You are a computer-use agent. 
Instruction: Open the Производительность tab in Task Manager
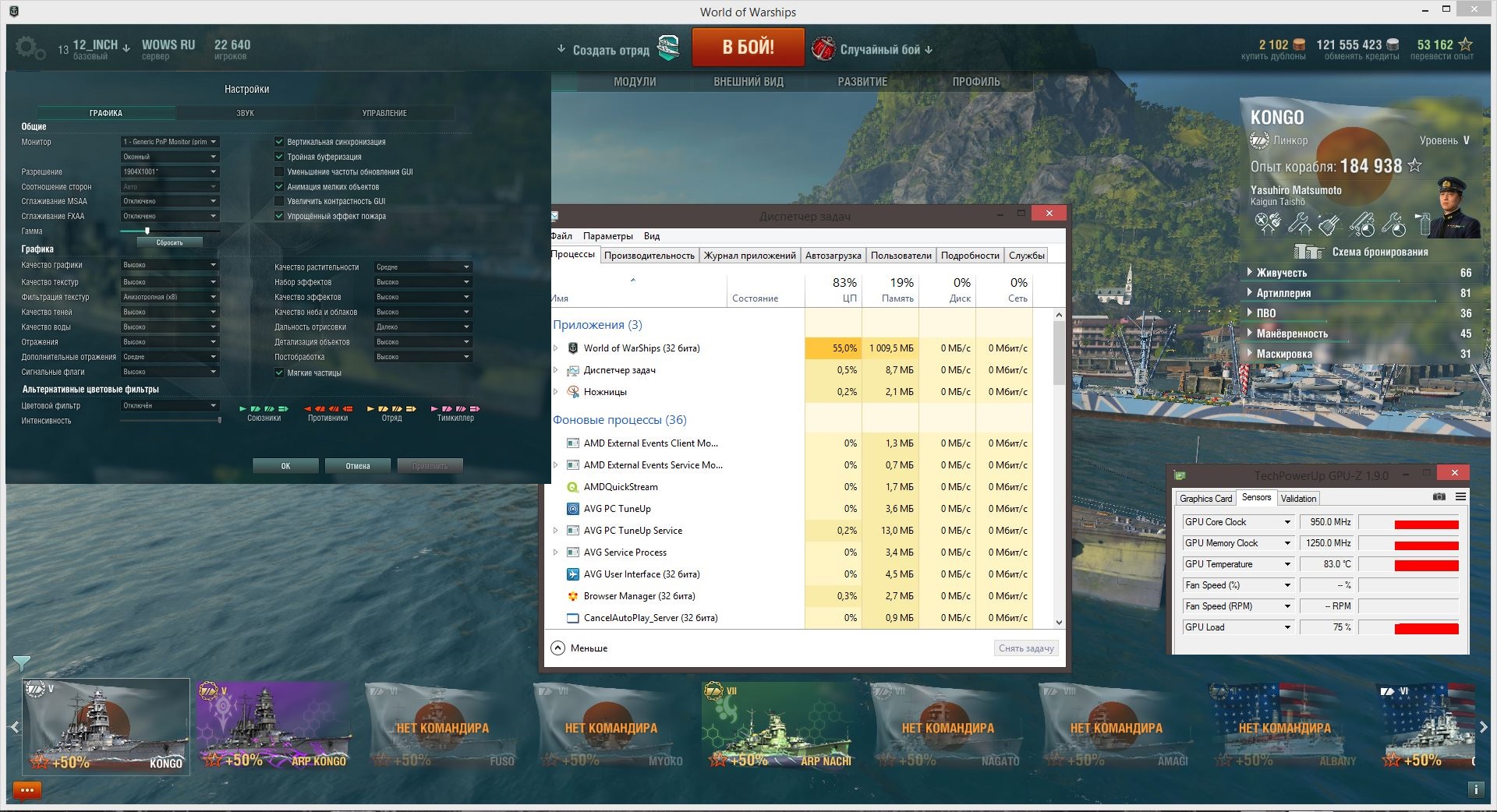[x=649, y=256]
